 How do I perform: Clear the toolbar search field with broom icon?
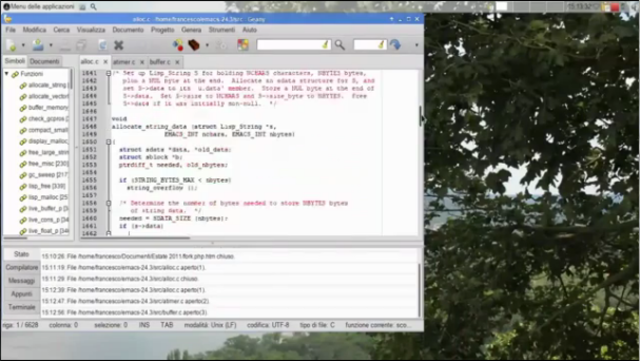325,45
